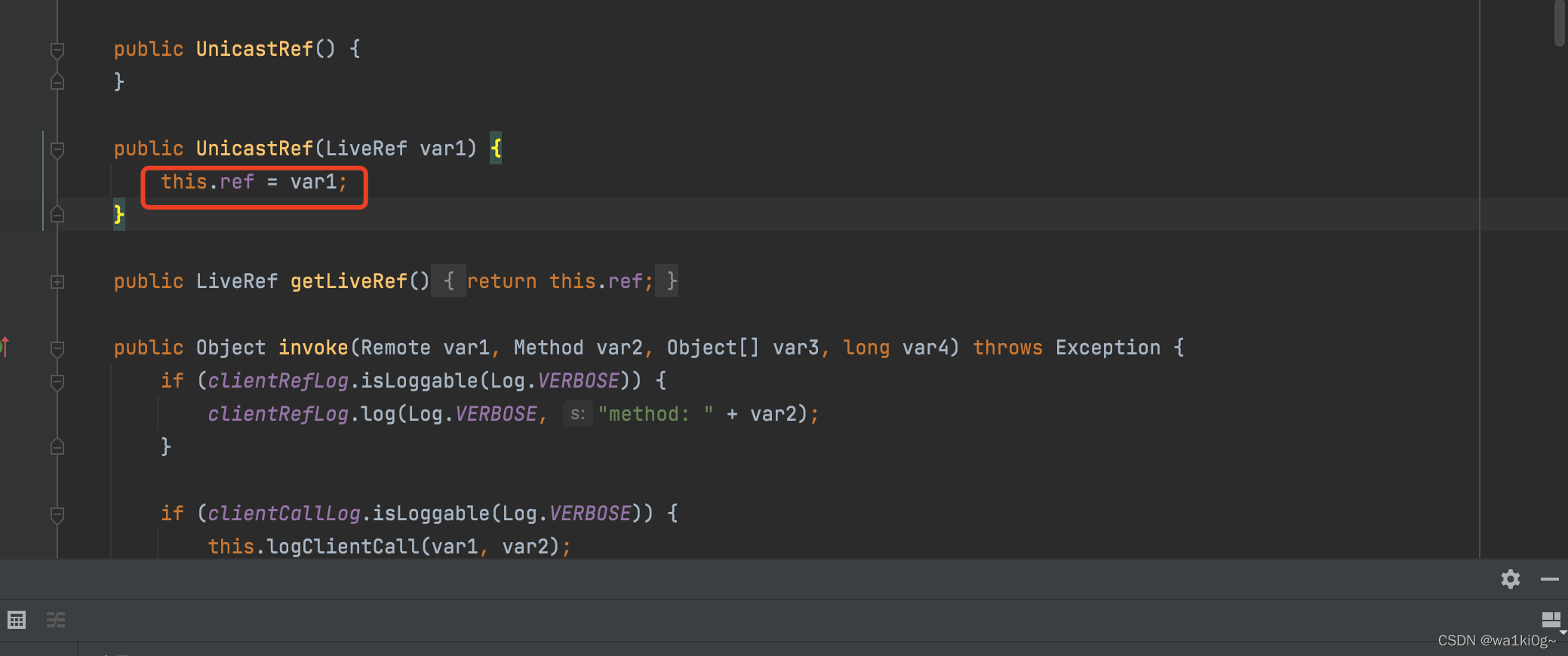Click the calculator table icon in bottom toolbar

17,620
